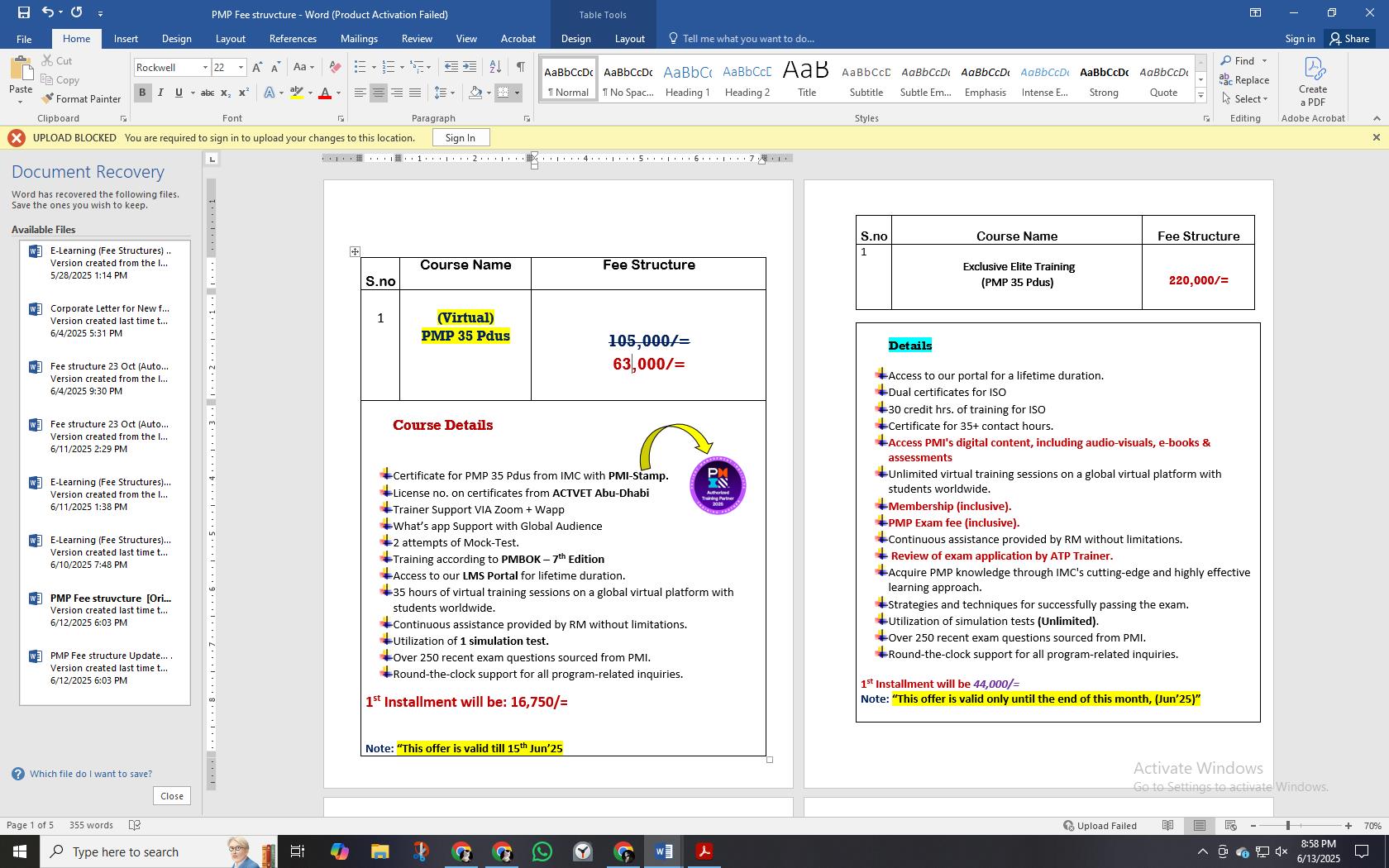Click the Windows Start button

click(20, 851)
